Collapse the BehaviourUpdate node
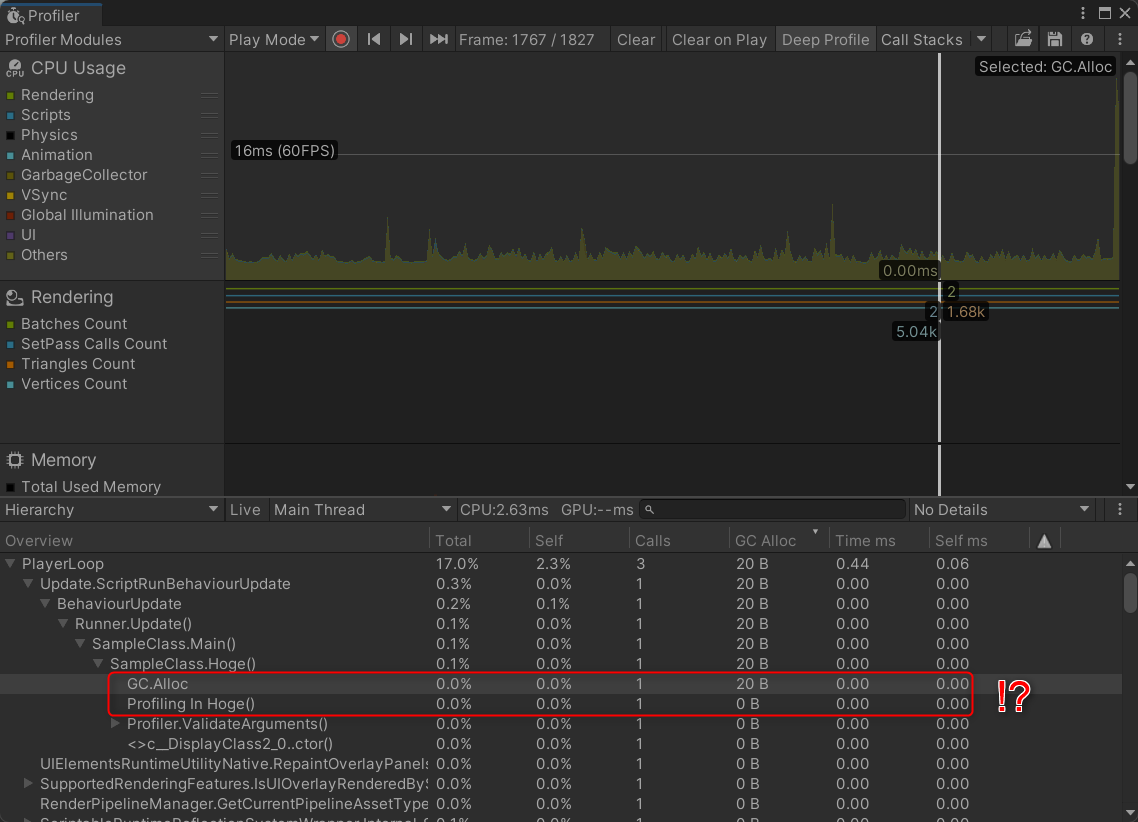The width and height of the screenshot is (1138, 822). 45,603
